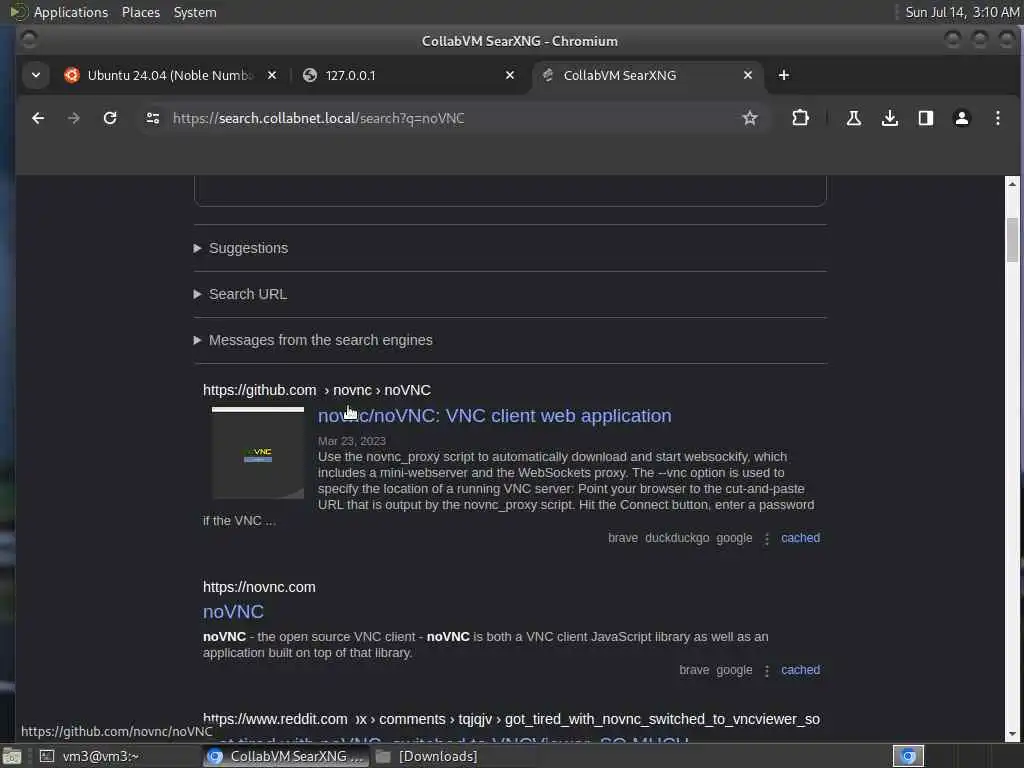The width and height of the screenshot is (1024, 768).
Task: Close the CollabVM SearXNG tab
Action: coord(748,75)
